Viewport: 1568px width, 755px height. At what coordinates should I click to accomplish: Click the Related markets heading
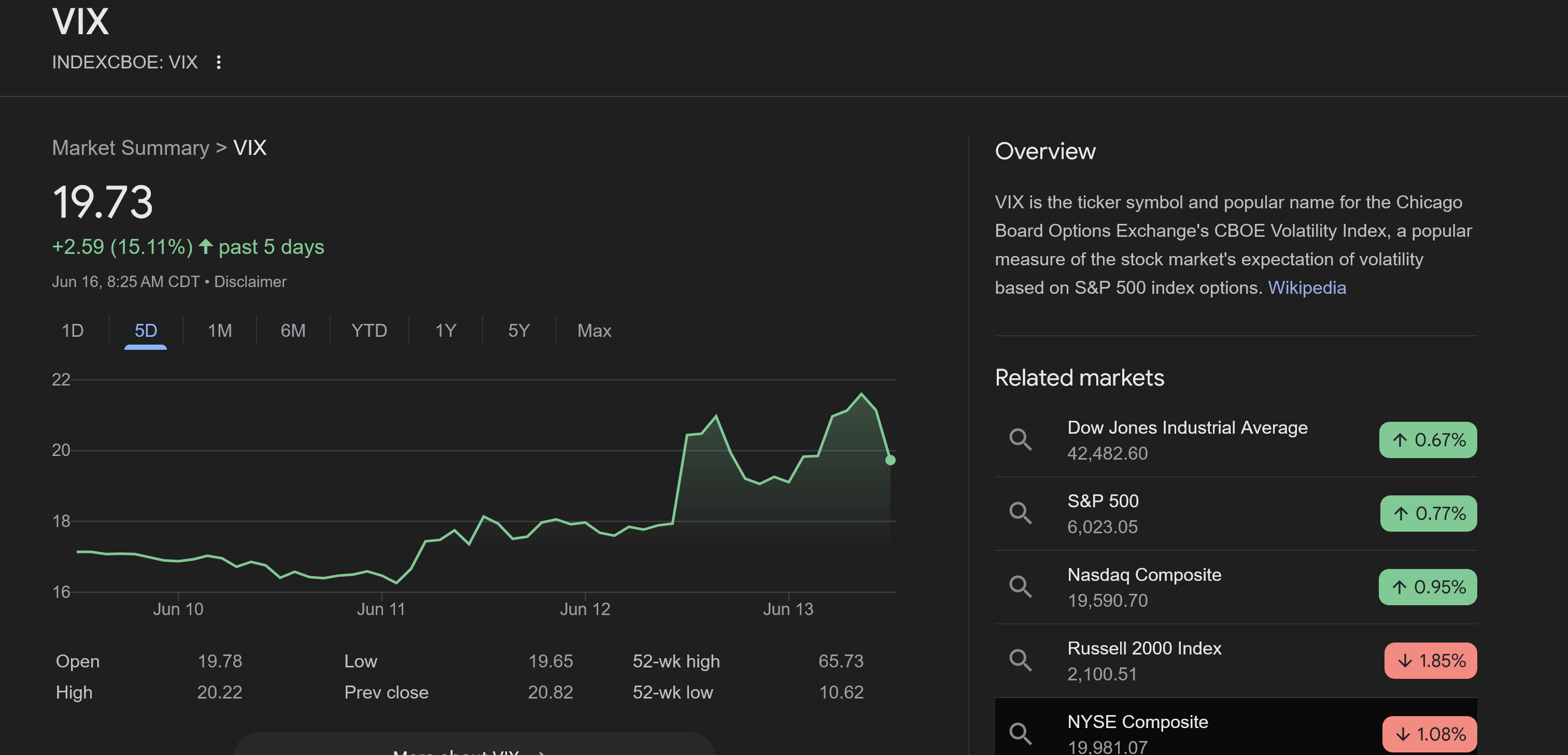click(x=1079, y=378)
